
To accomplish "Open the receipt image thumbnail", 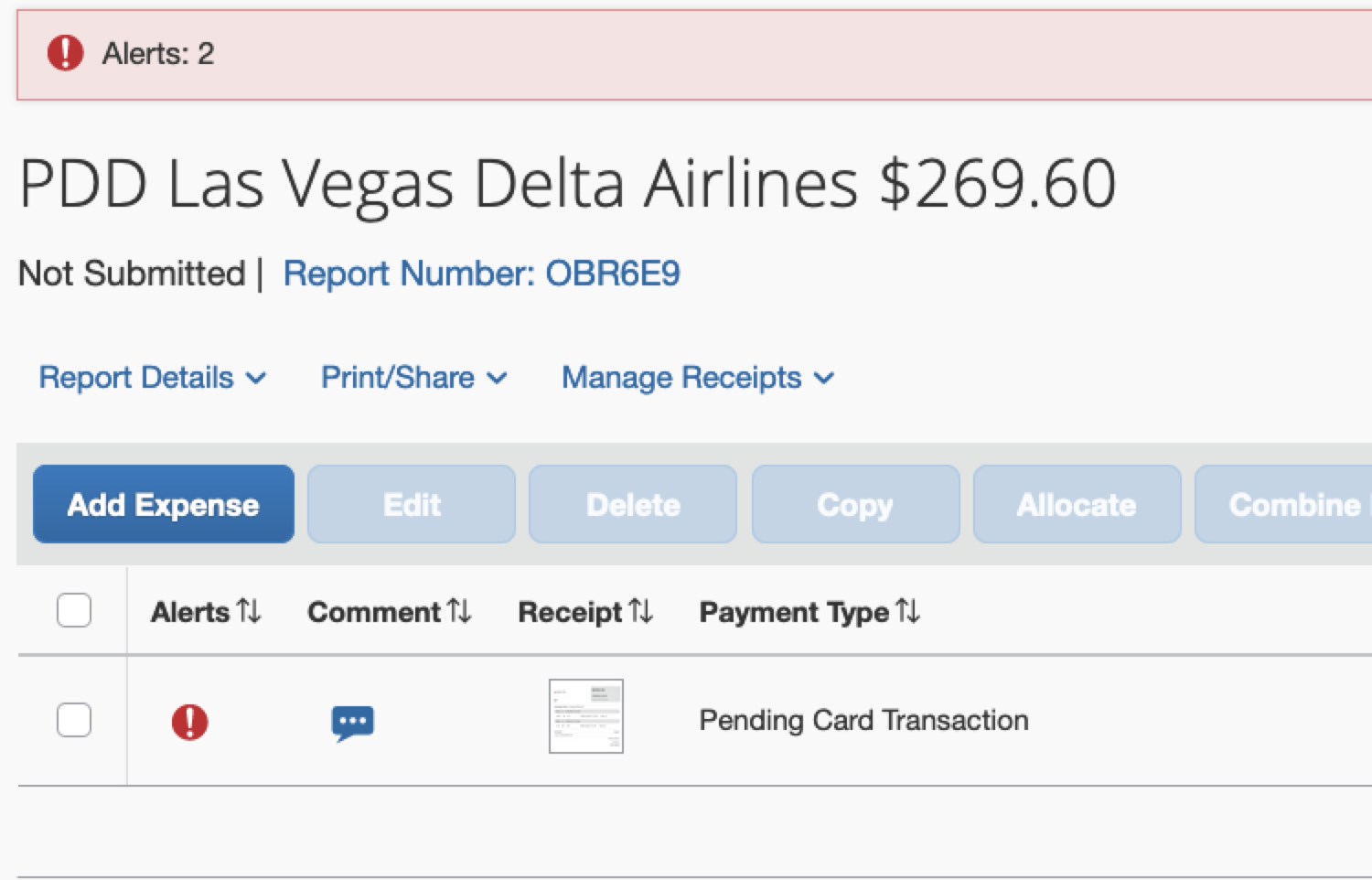I will tap(586, 716).
